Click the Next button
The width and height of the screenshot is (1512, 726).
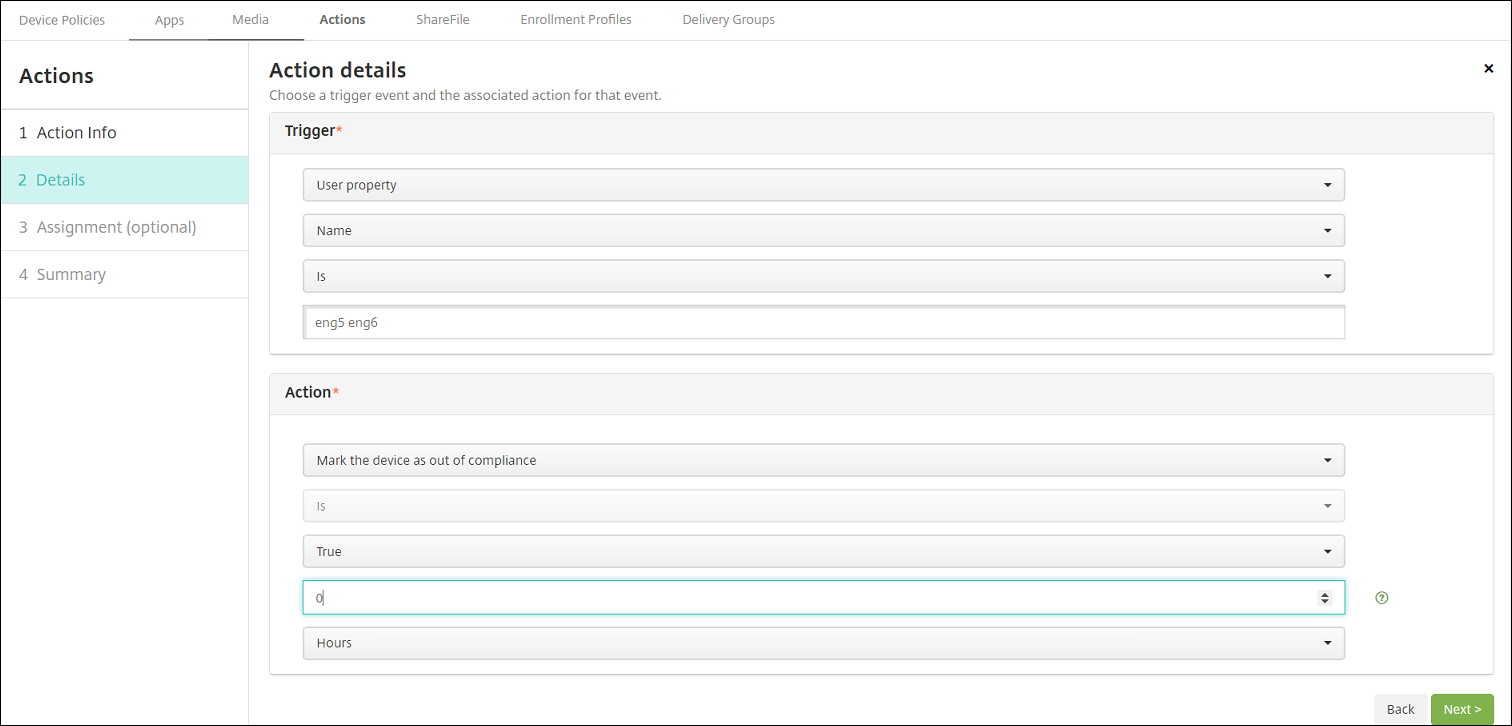pos(1462,709)
